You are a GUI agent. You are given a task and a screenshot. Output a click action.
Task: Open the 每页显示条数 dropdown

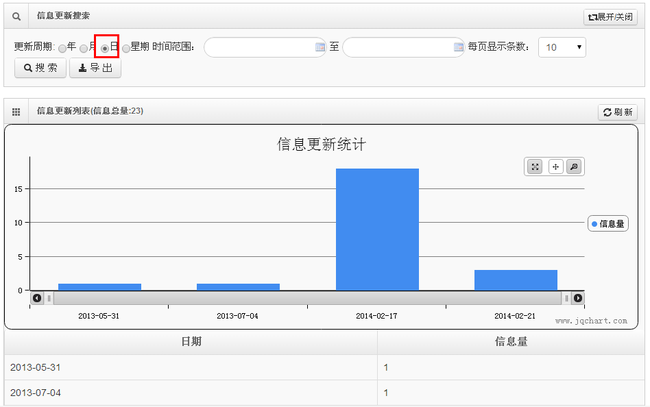[562, 47]
